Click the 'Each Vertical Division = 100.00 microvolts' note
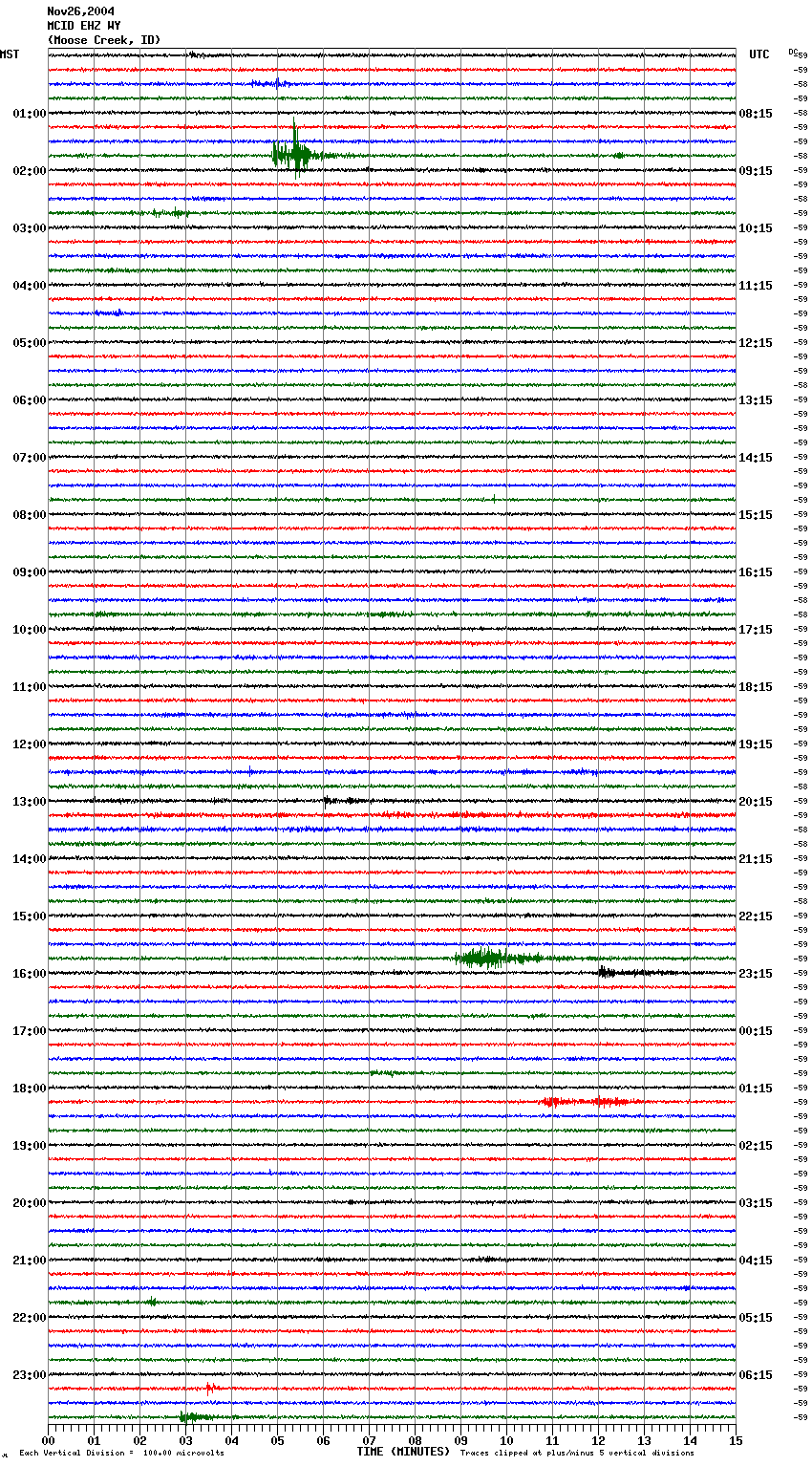 coord(121,1453)
